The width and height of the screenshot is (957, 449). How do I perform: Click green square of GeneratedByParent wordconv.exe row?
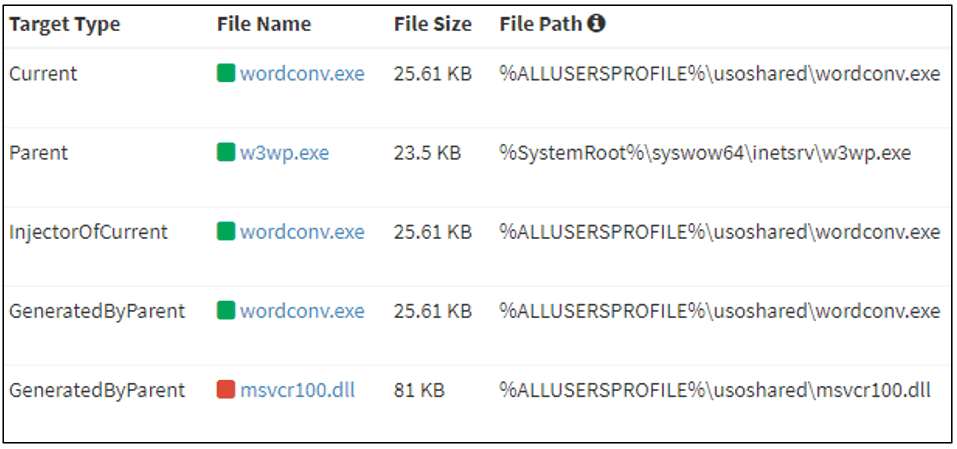[226, 311]
